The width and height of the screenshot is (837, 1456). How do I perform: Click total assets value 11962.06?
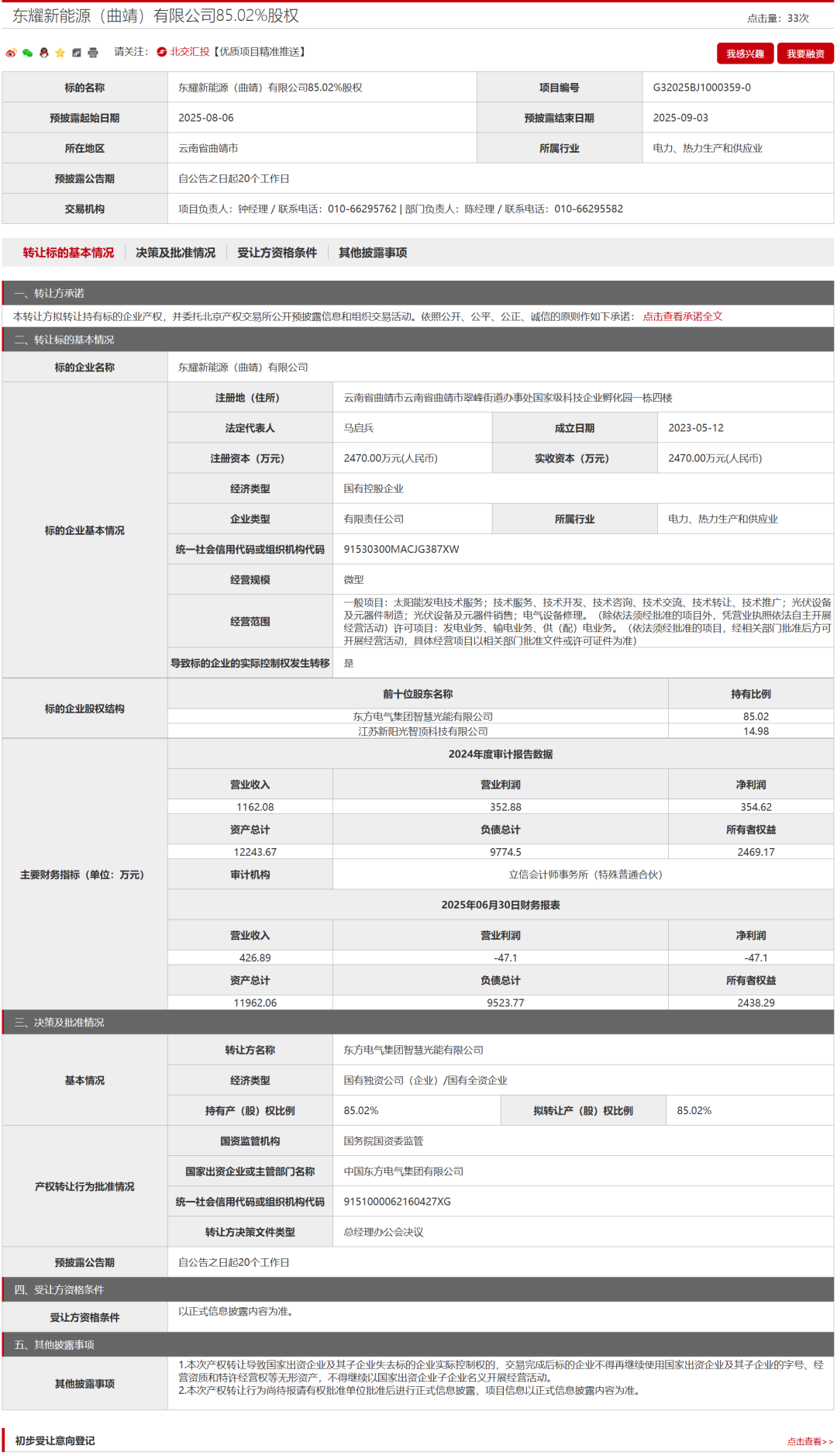point(255,1003)
